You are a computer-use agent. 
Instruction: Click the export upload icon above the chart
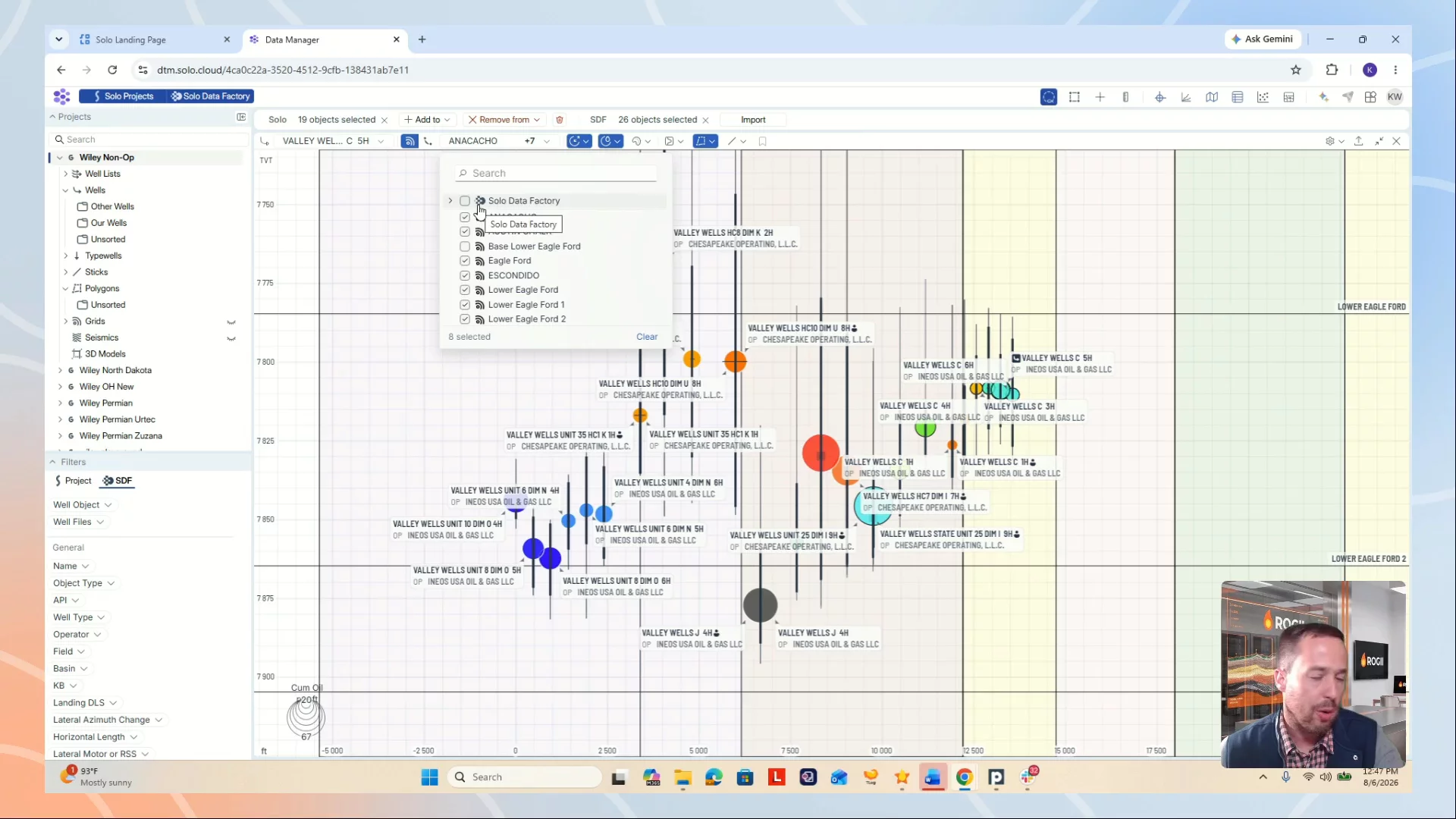click(x=1358, y=141)
